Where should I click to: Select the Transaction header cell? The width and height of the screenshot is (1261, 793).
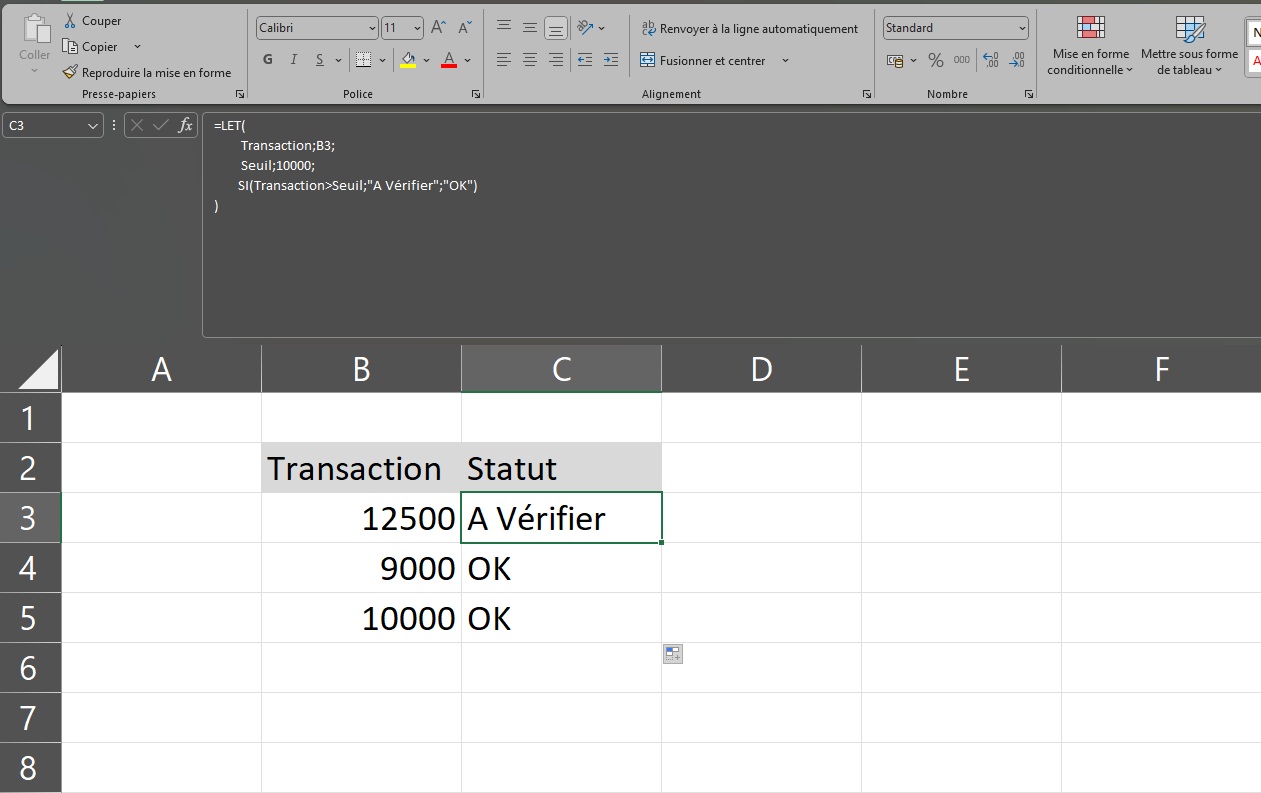pos(361,468)
